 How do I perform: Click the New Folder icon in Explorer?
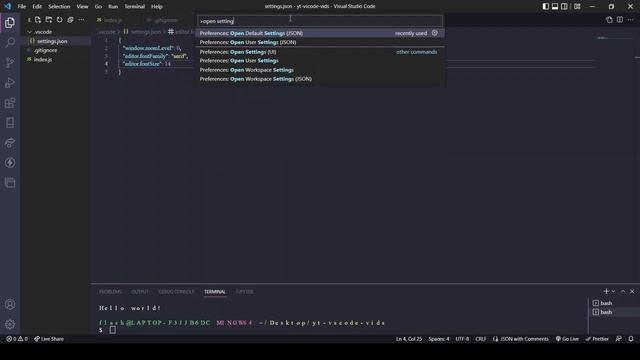49,20
